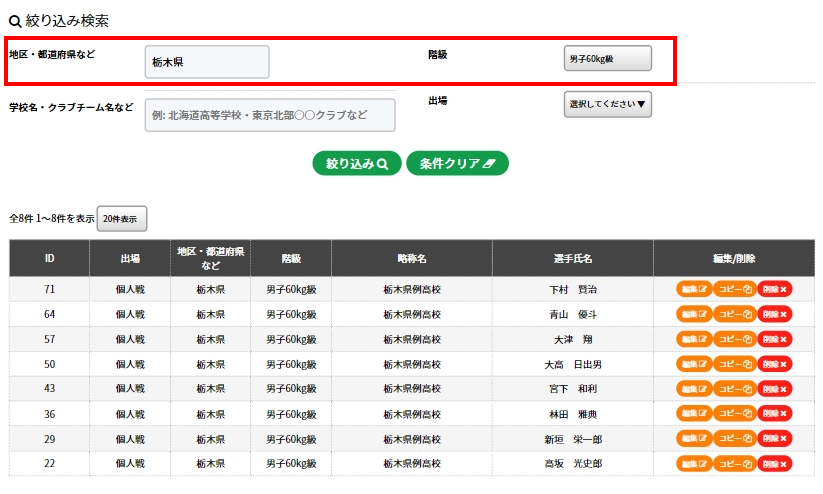
Task: Click the 階級 column header in table
Action: click(x=290, y=259)
